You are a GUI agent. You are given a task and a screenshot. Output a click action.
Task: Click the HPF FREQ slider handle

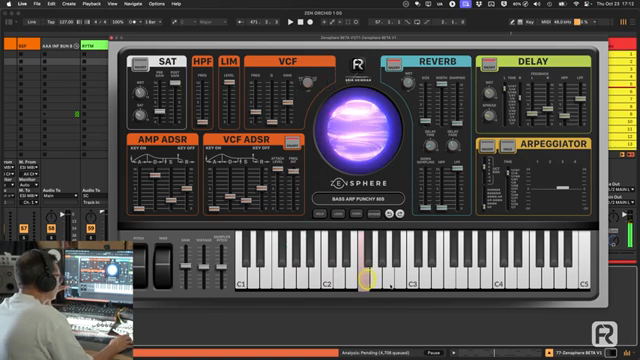coord(202,122)
